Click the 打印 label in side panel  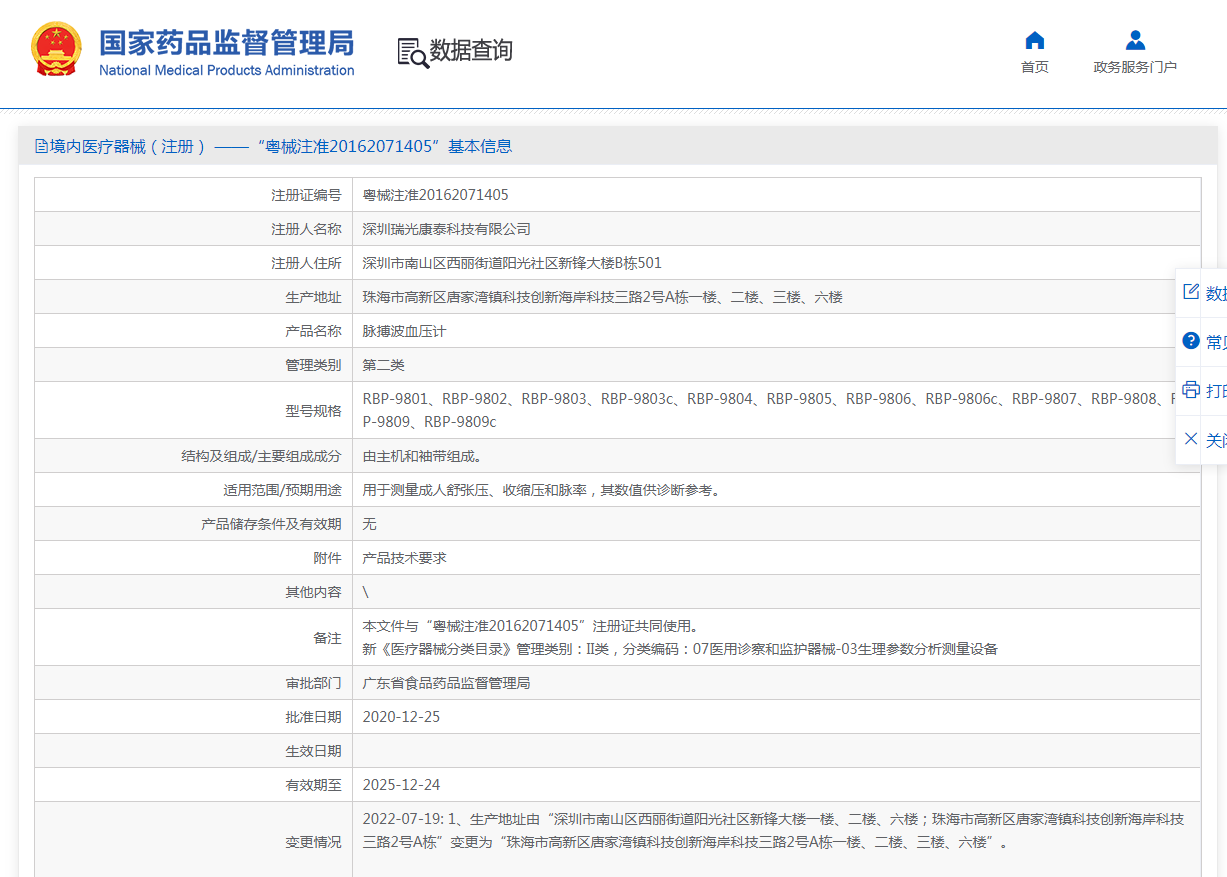tap(1216, 390)
